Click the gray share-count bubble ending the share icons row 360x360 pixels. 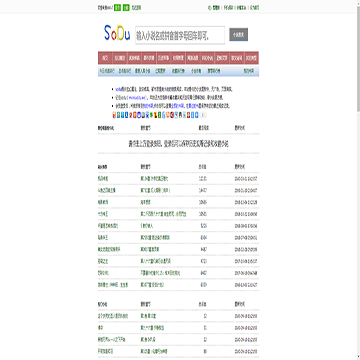click(x=203, y=115)
